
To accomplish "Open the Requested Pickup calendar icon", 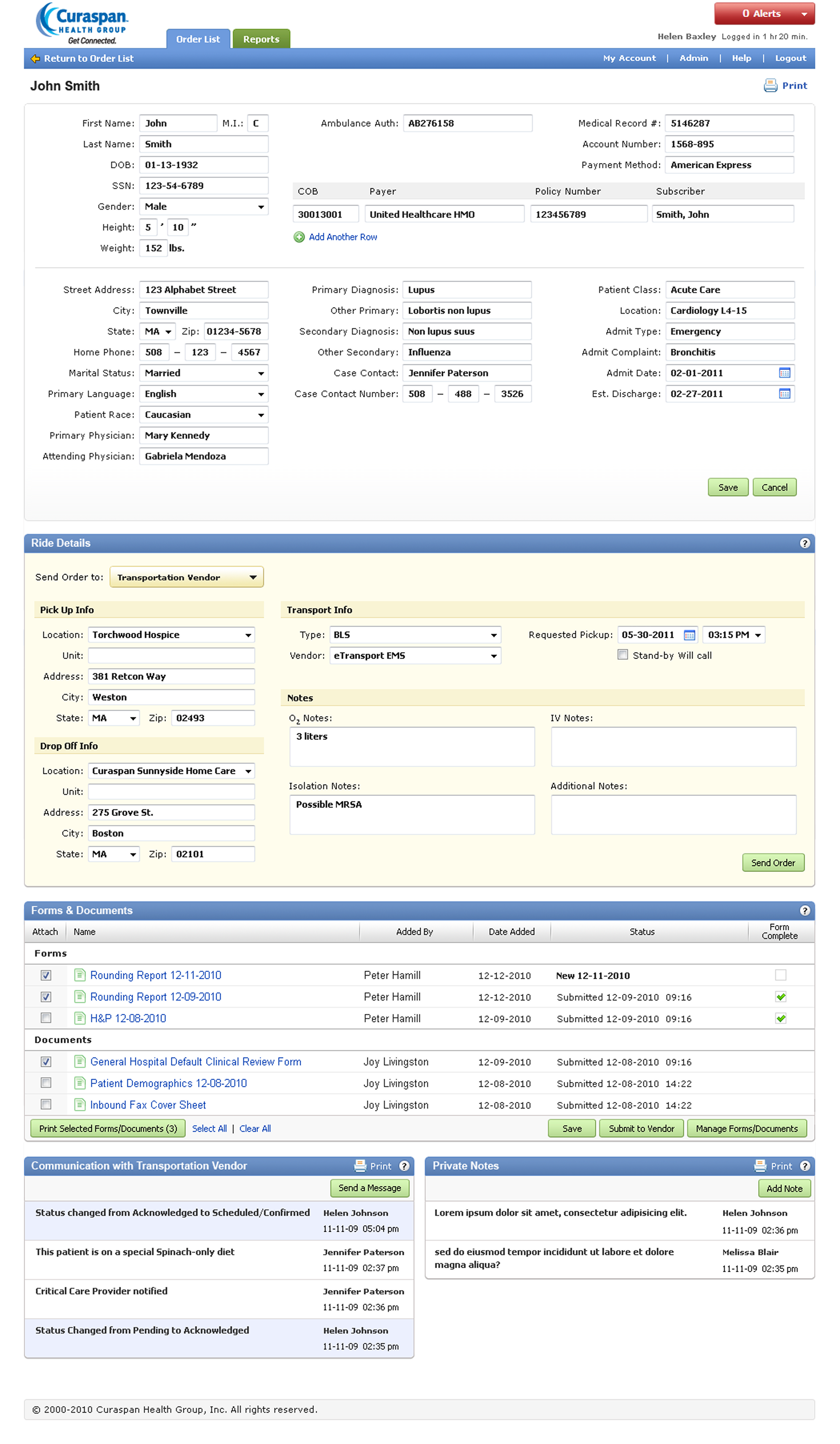I will click(x=689, y=635).
